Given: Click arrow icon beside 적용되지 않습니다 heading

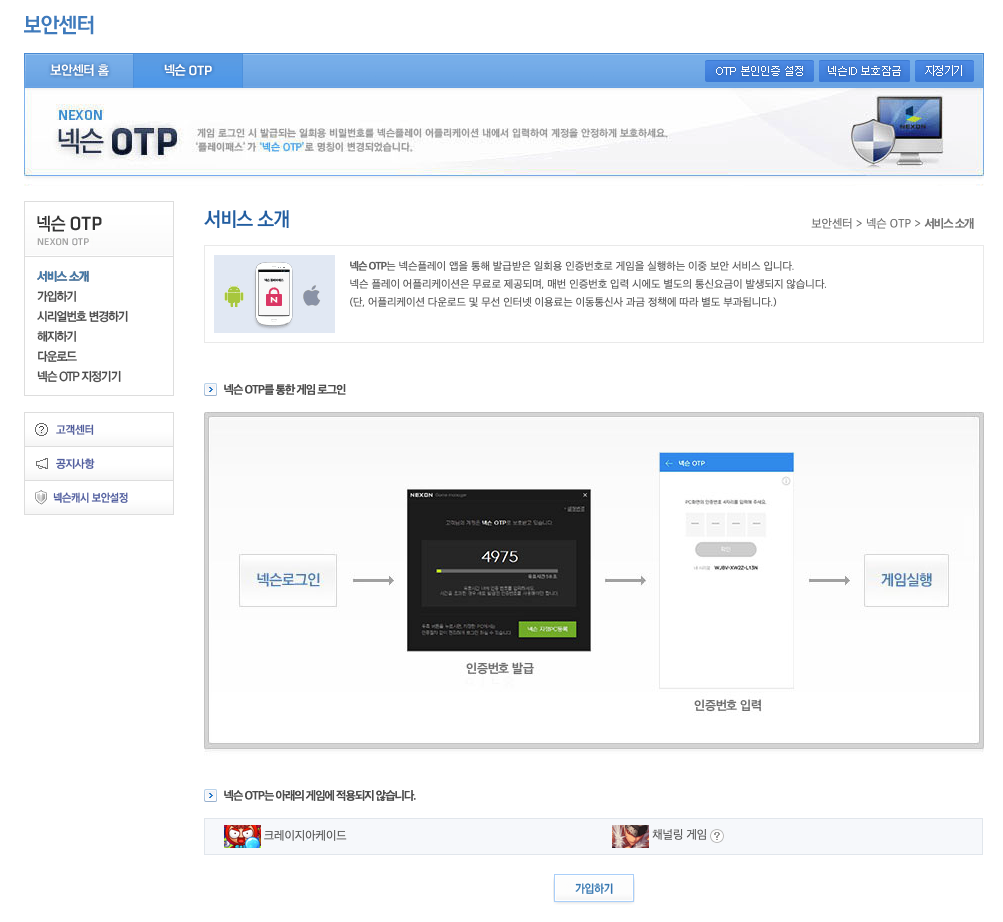Looking at the screenshot, I should point(210,795).
